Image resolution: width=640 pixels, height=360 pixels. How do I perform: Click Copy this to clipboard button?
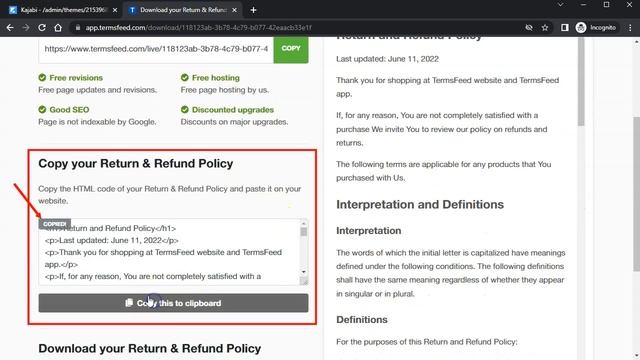173,303
